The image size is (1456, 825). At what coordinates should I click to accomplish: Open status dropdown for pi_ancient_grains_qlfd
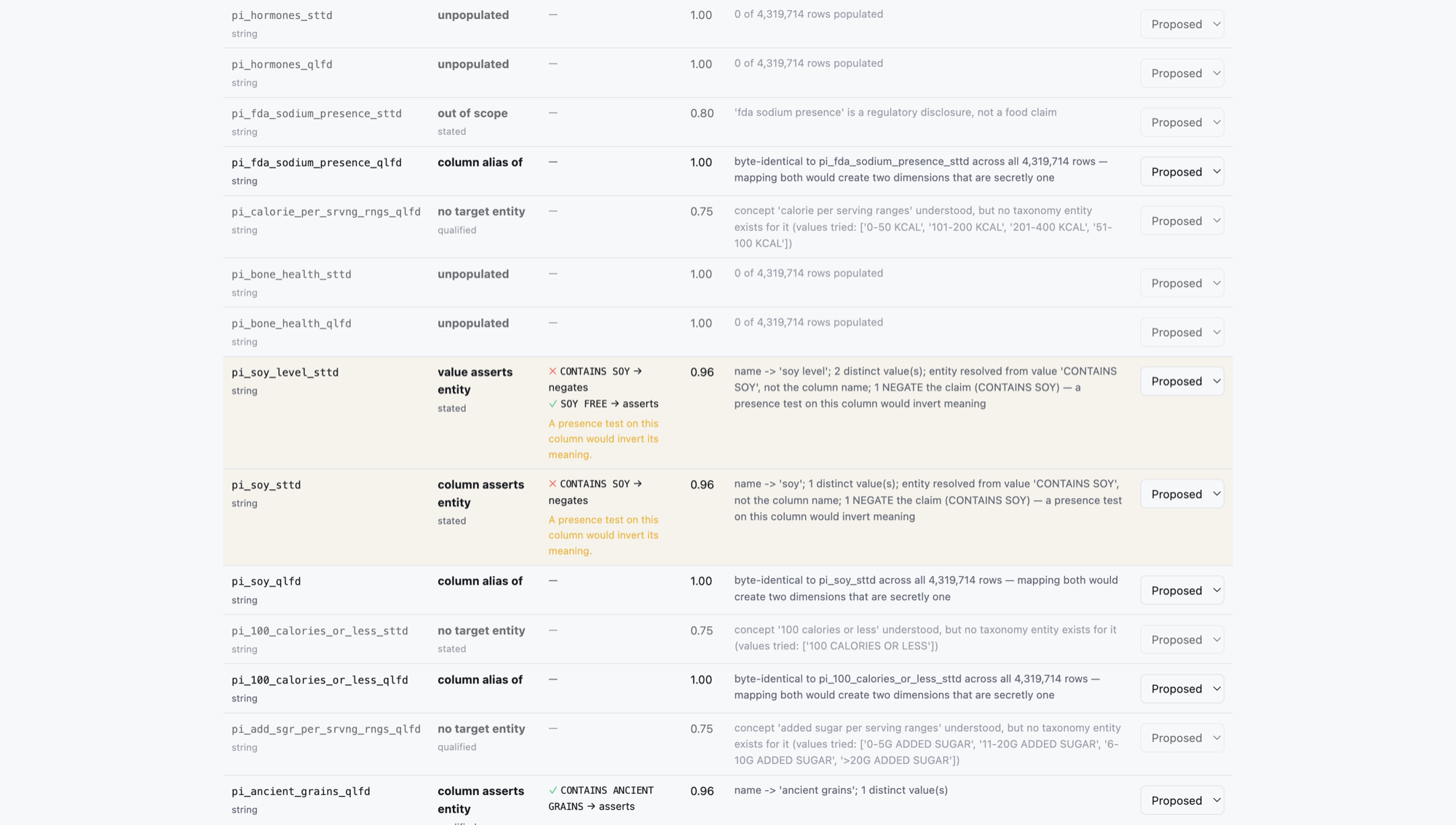tap(1182, 800)
